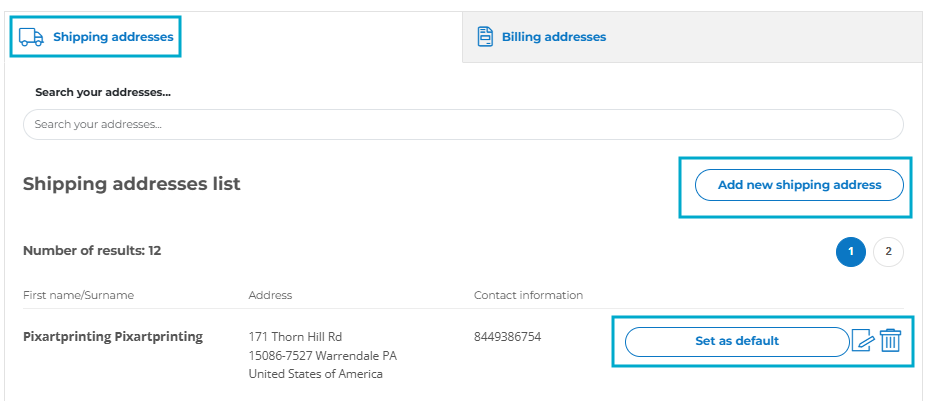
Task: Switch to the Shipping addresses tab label
Action: [114, 37]
